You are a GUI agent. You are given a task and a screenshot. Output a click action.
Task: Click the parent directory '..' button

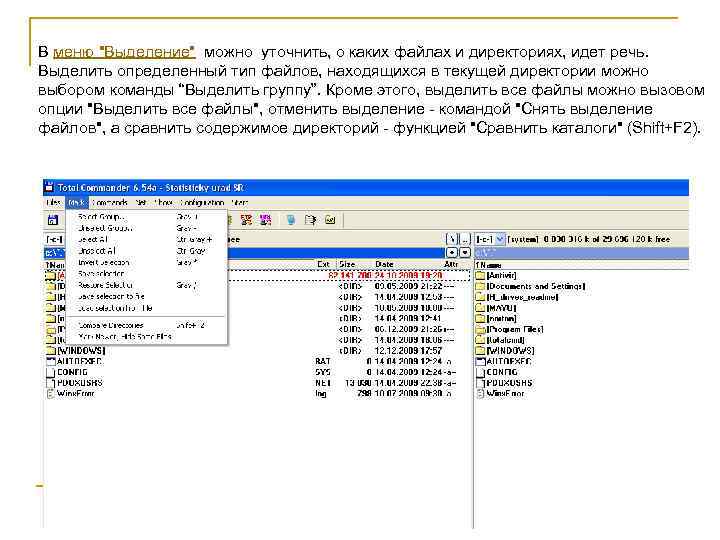click(x=465, y=239)
